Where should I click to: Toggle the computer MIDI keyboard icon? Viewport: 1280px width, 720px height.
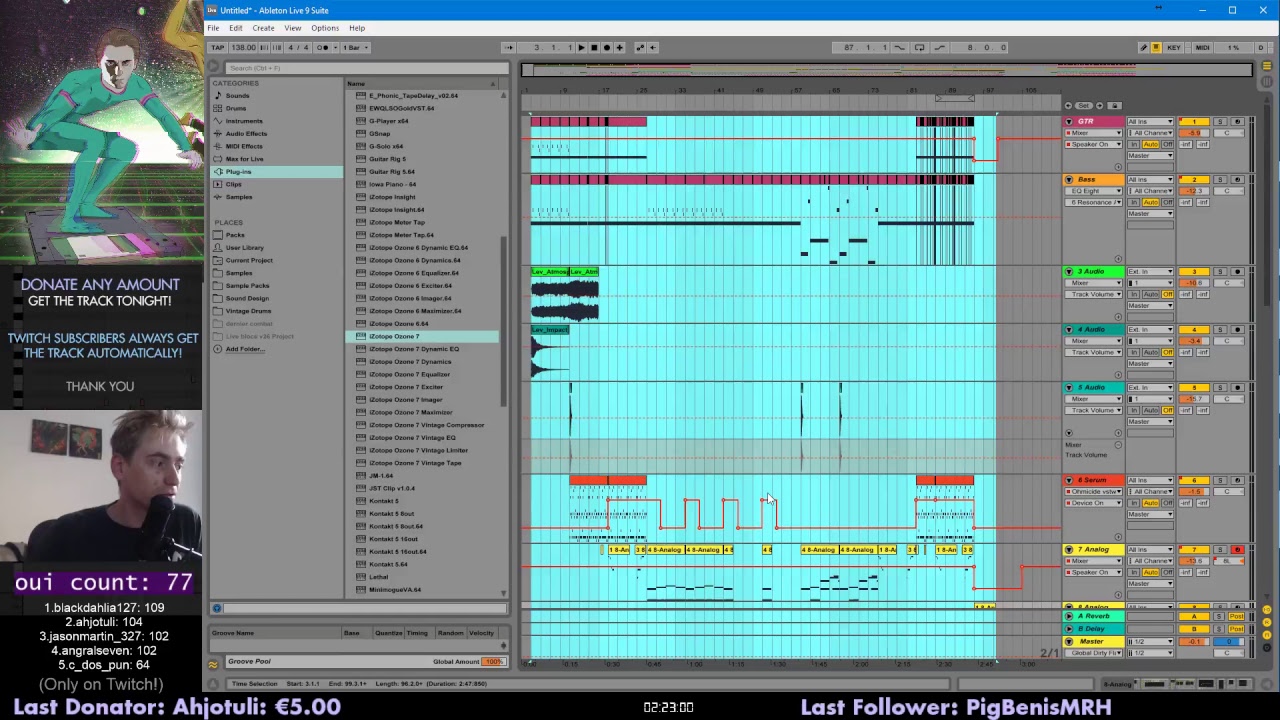pos(1156,47)
